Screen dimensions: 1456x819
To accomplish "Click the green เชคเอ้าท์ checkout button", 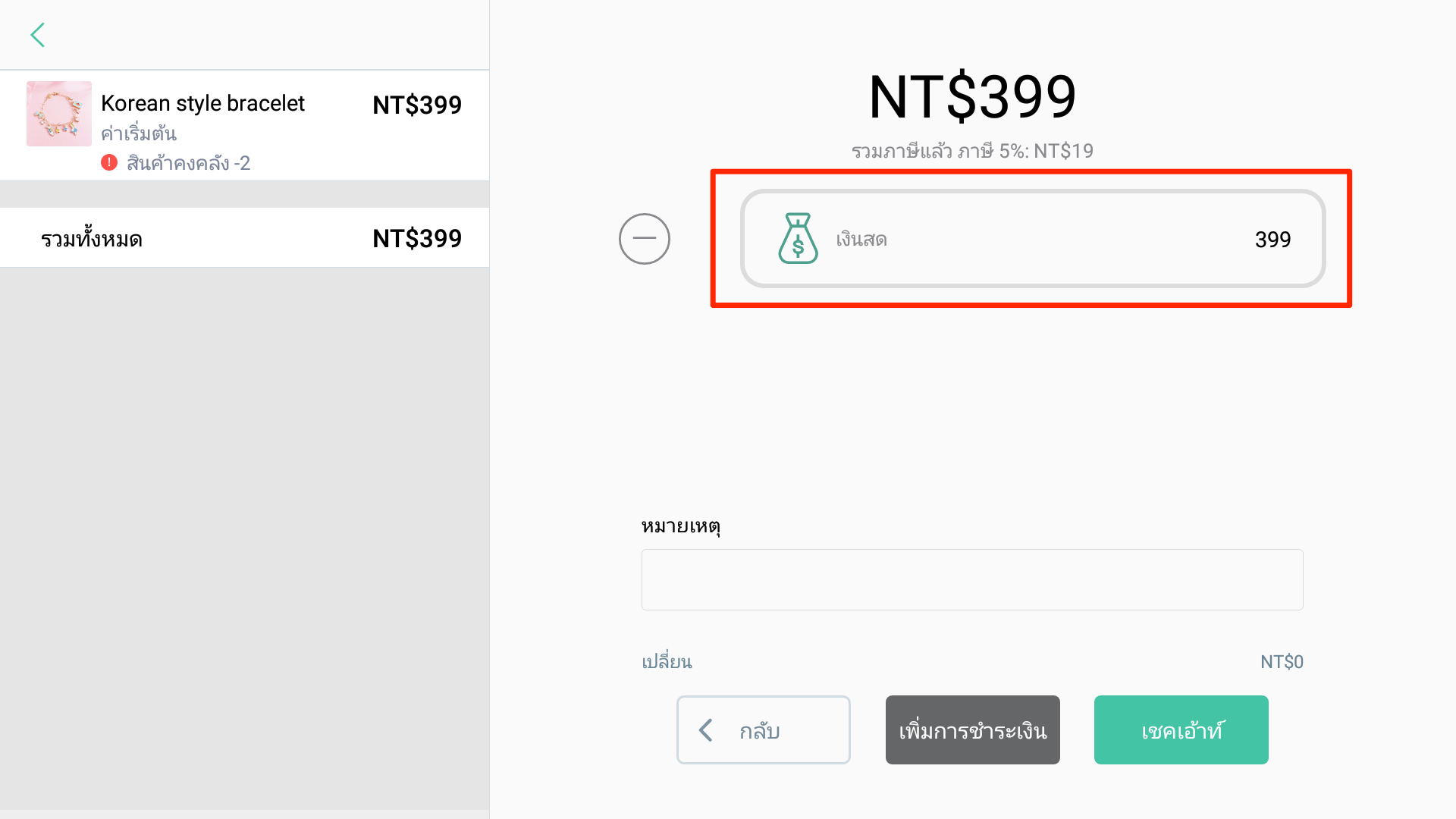I will point(1181,730).
